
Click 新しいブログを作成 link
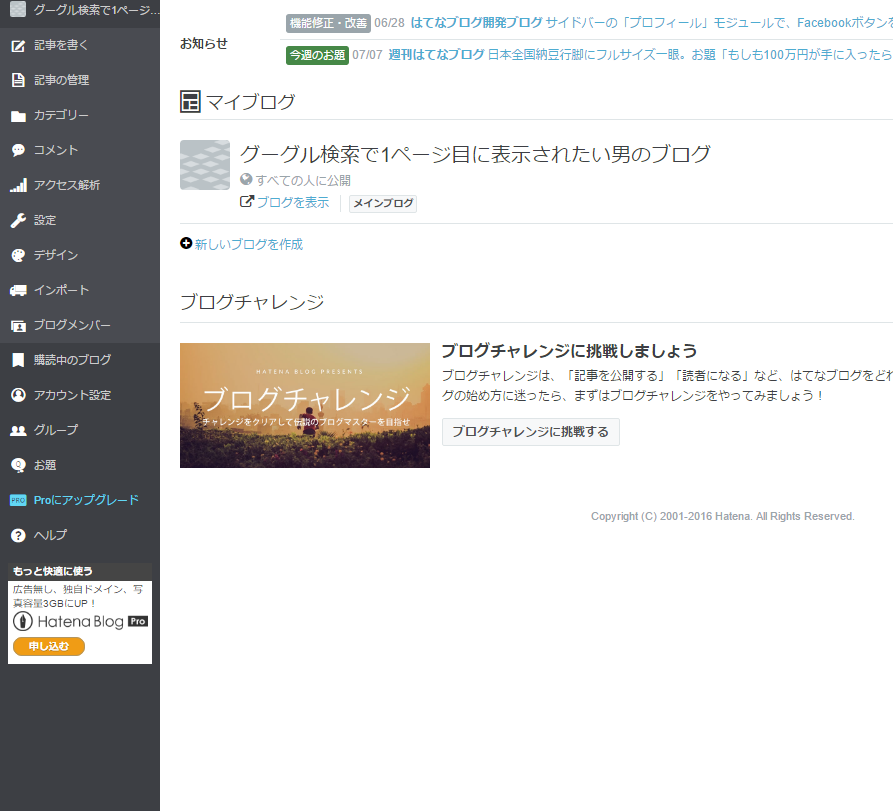click(x=249, y=244)
